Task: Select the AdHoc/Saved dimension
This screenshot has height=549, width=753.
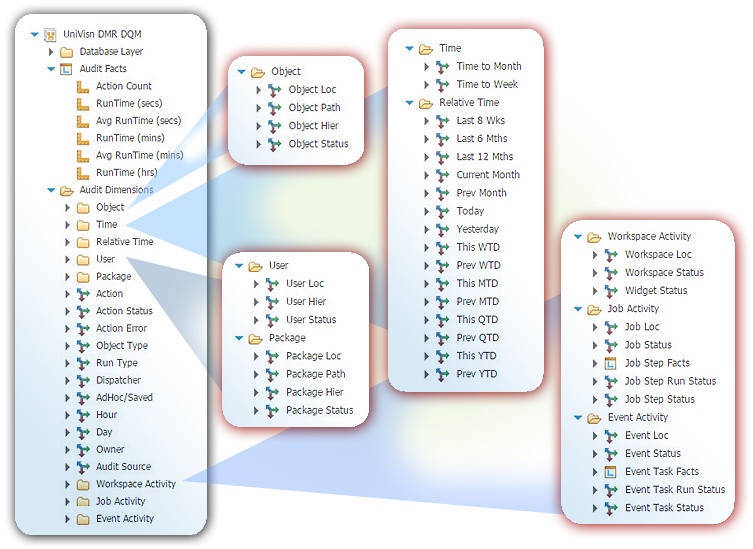Action: [x=124, y=397]
